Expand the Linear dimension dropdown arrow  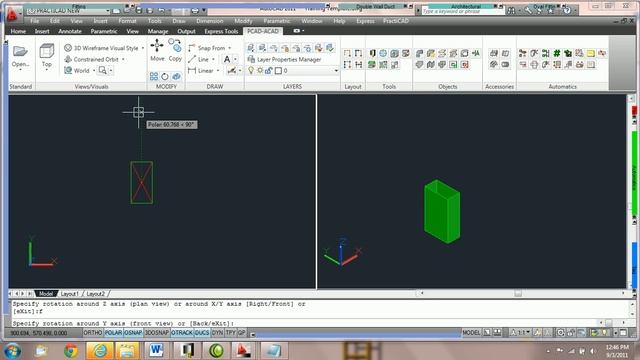[218, 71]
